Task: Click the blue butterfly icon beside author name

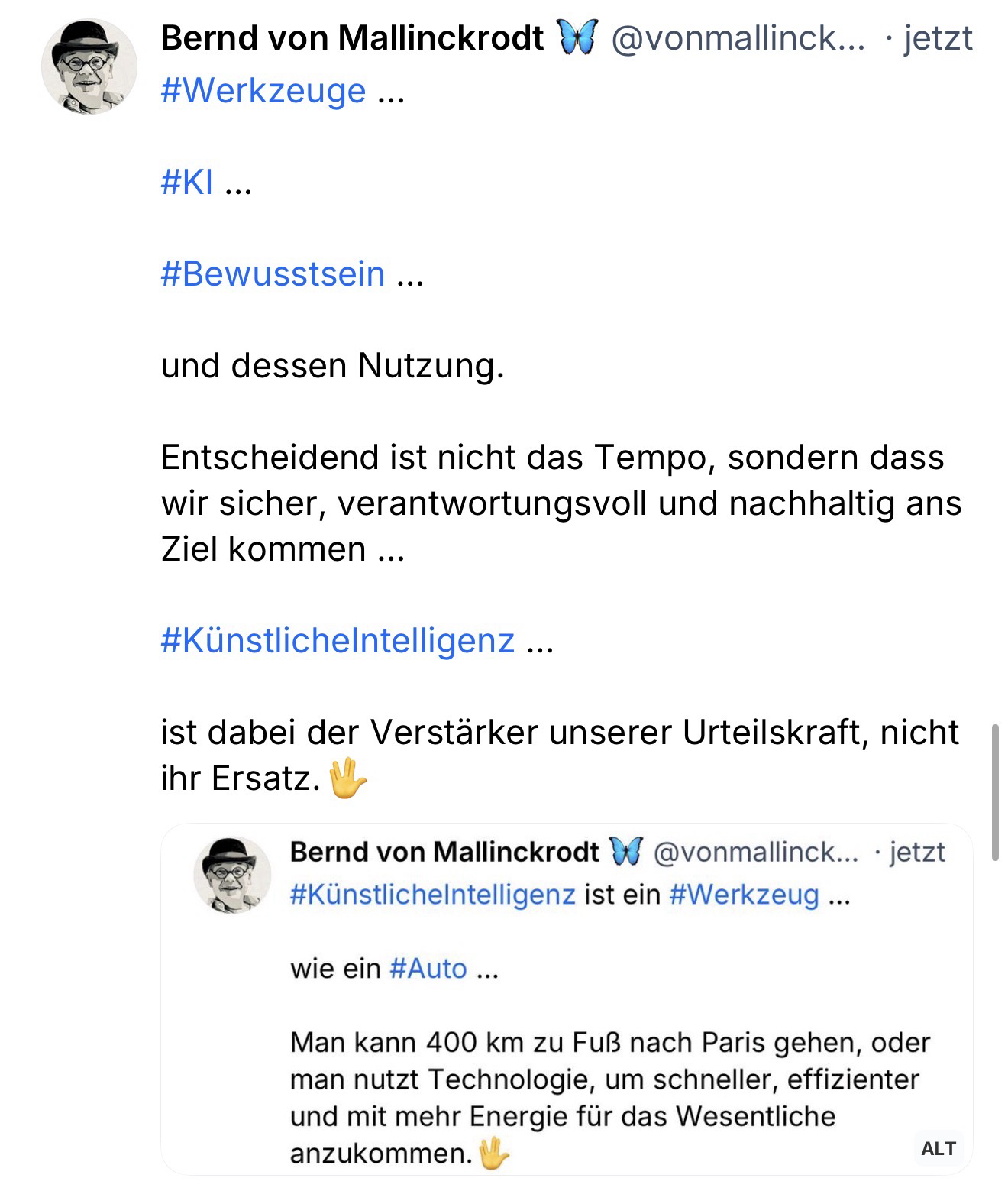Action: [x=577, y=38]
